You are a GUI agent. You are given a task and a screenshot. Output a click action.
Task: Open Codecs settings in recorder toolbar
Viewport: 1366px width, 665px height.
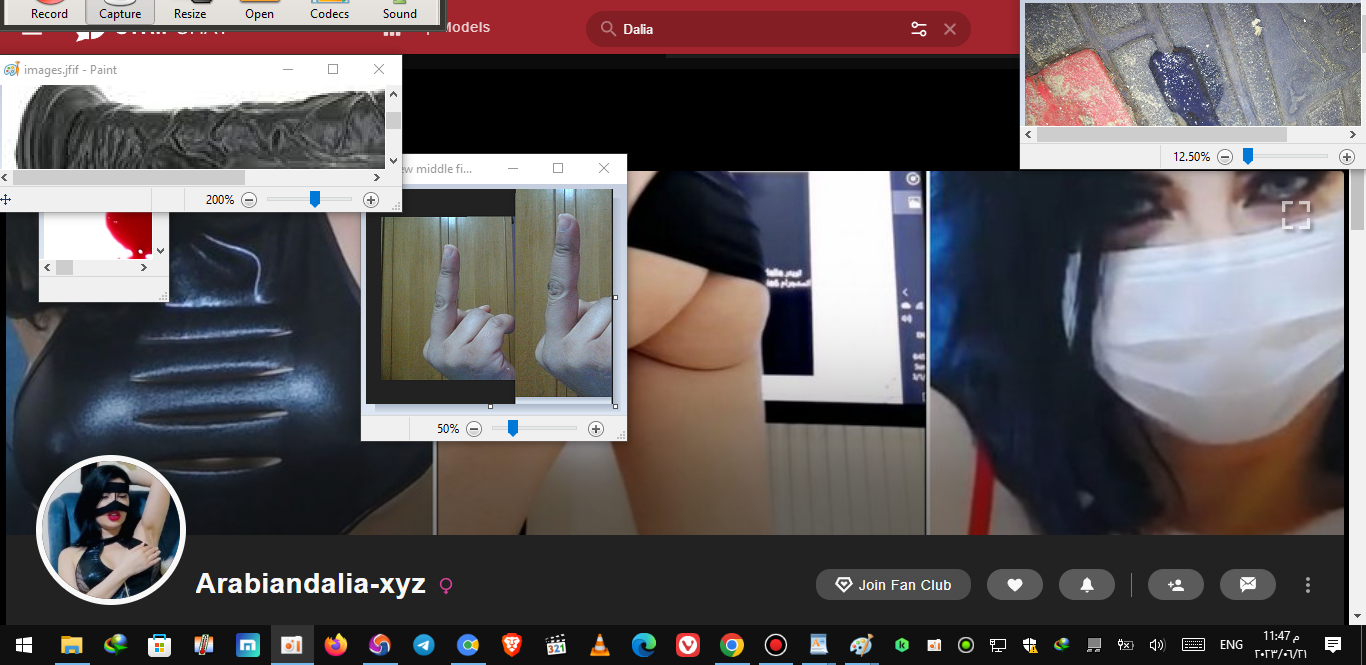(329, 12)
